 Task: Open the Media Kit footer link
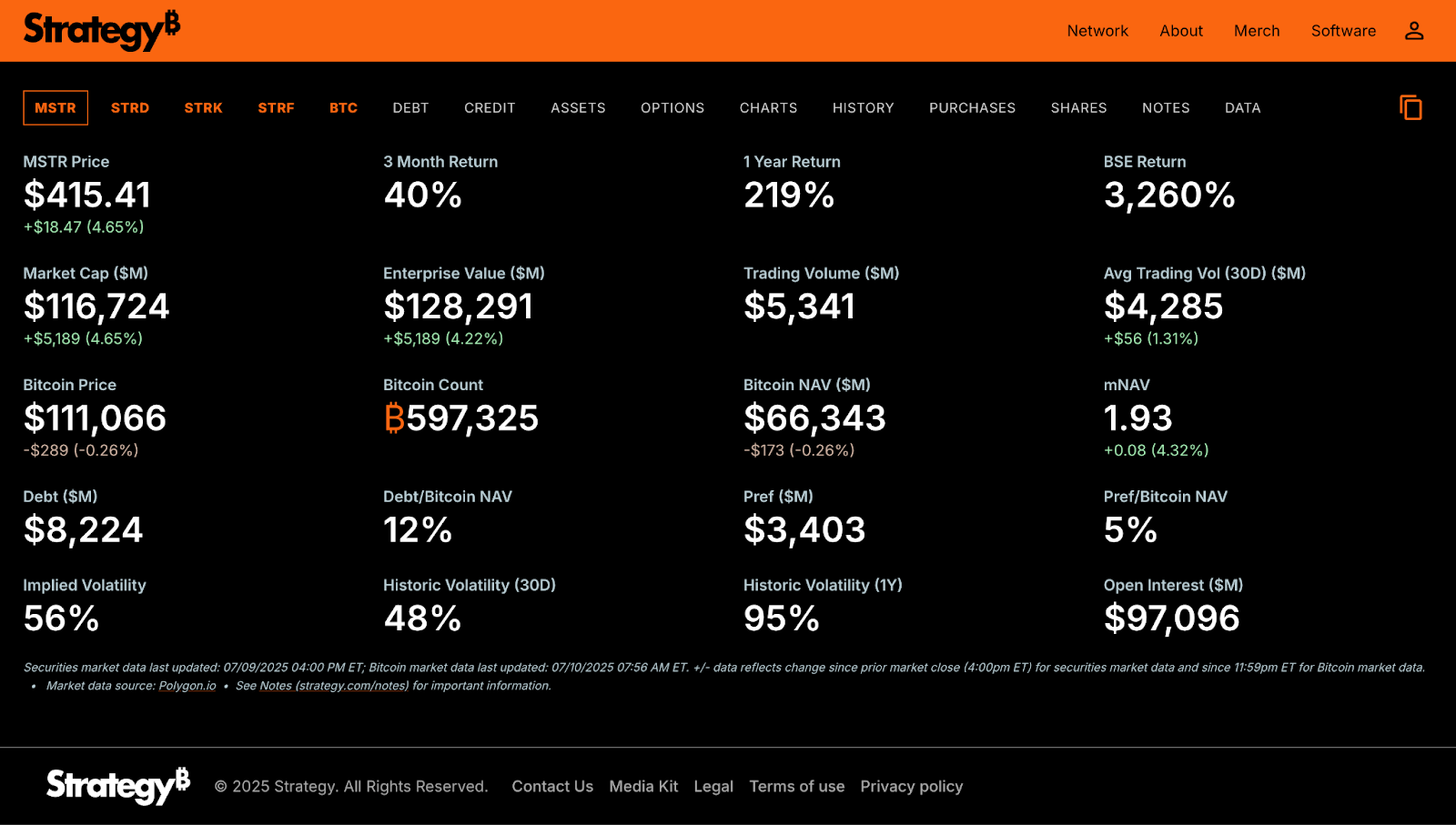[643, 786]
